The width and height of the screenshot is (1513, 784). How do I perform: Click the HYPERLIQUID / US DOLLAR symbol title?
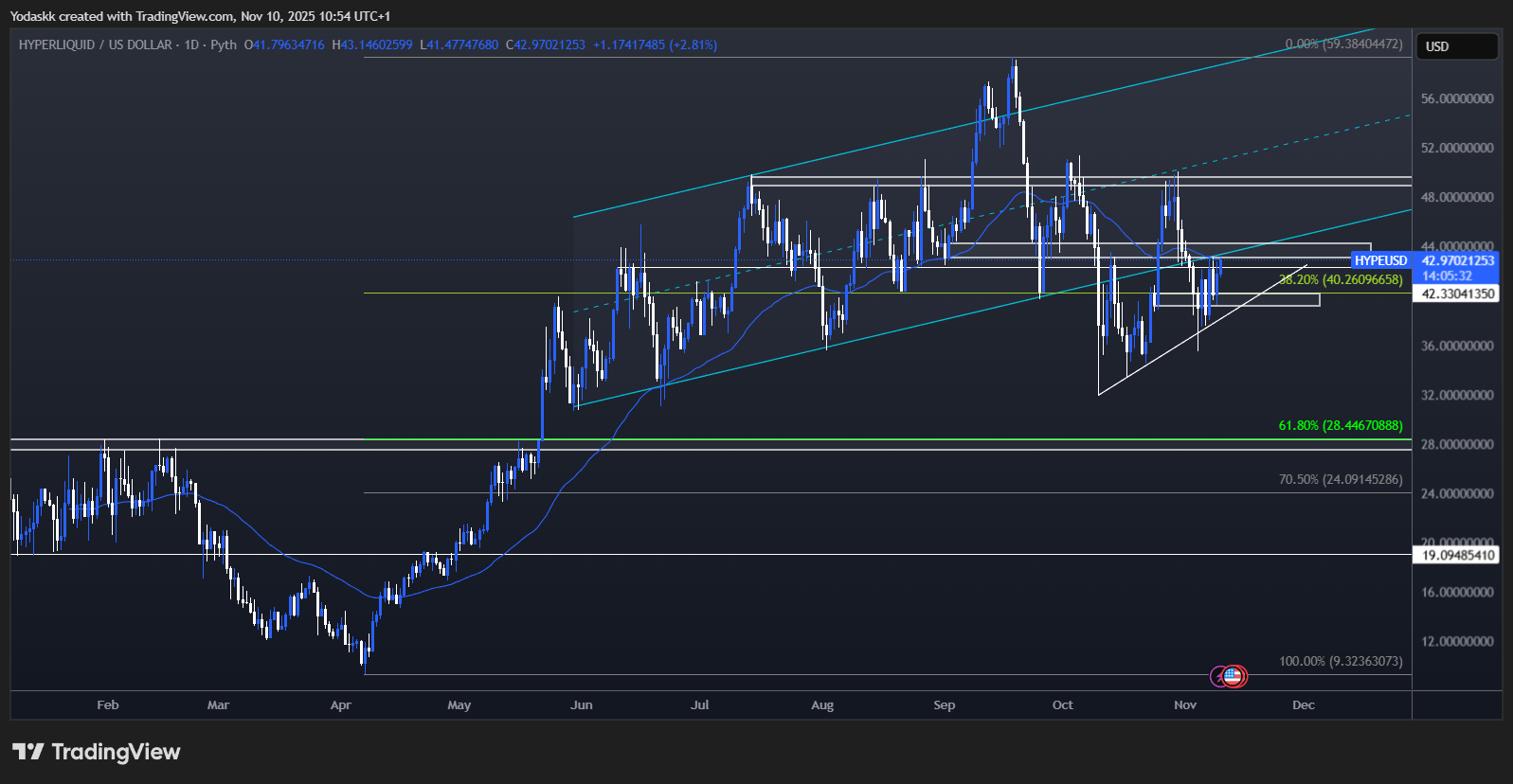pos(95,45)
